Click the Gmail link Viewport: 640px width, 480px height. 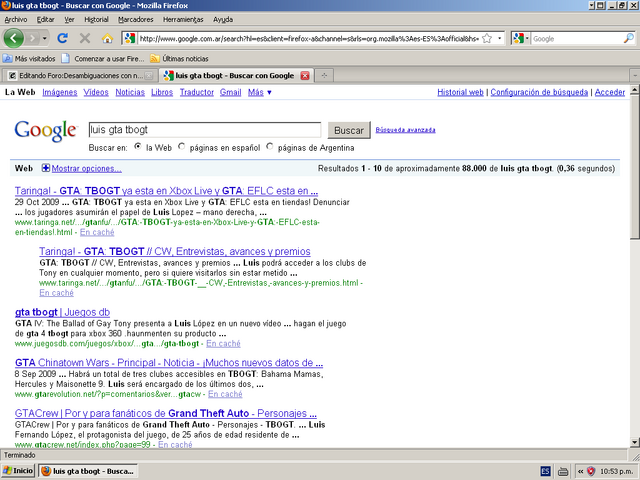point(231,92)
